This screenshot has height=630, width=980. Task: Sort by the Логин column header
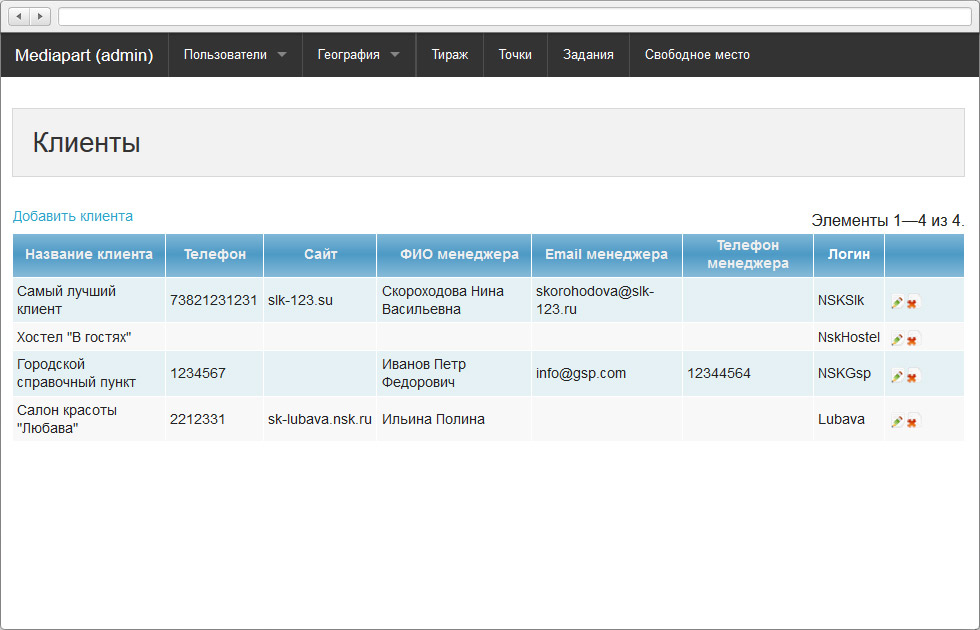849,254
